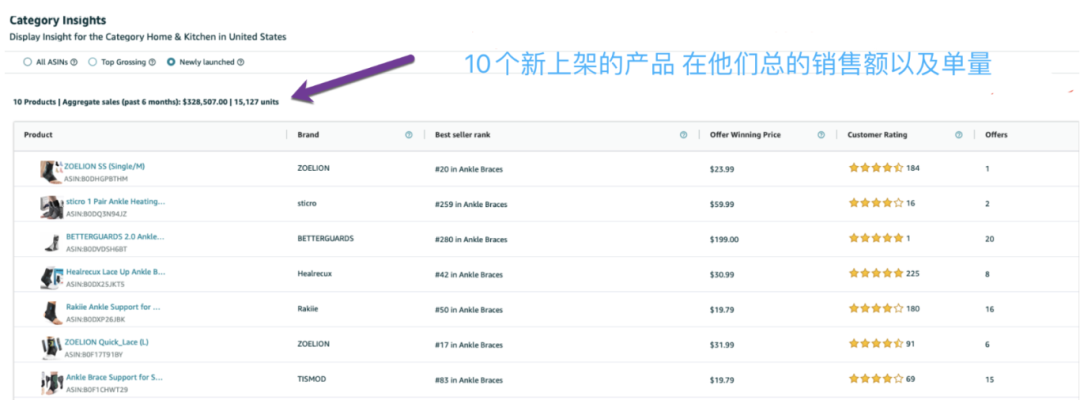The width and height of the screenshot is (1080, 400).
Task: Open help icon next to Top Grossing
Action: (x=152, y=62)
